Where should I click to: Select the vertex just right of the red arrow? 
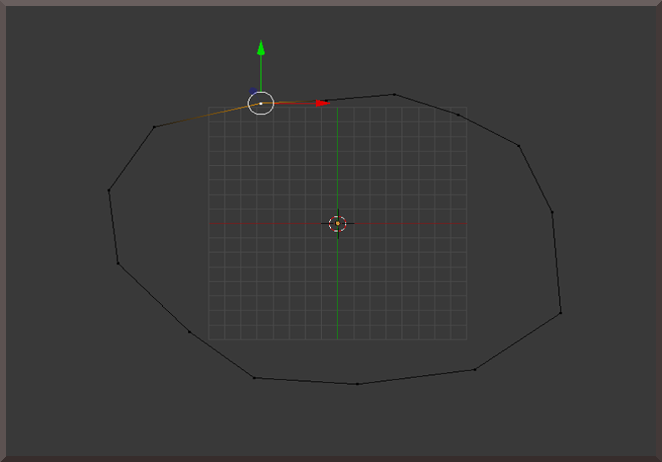pyautogui.click(x=328, y=100)
